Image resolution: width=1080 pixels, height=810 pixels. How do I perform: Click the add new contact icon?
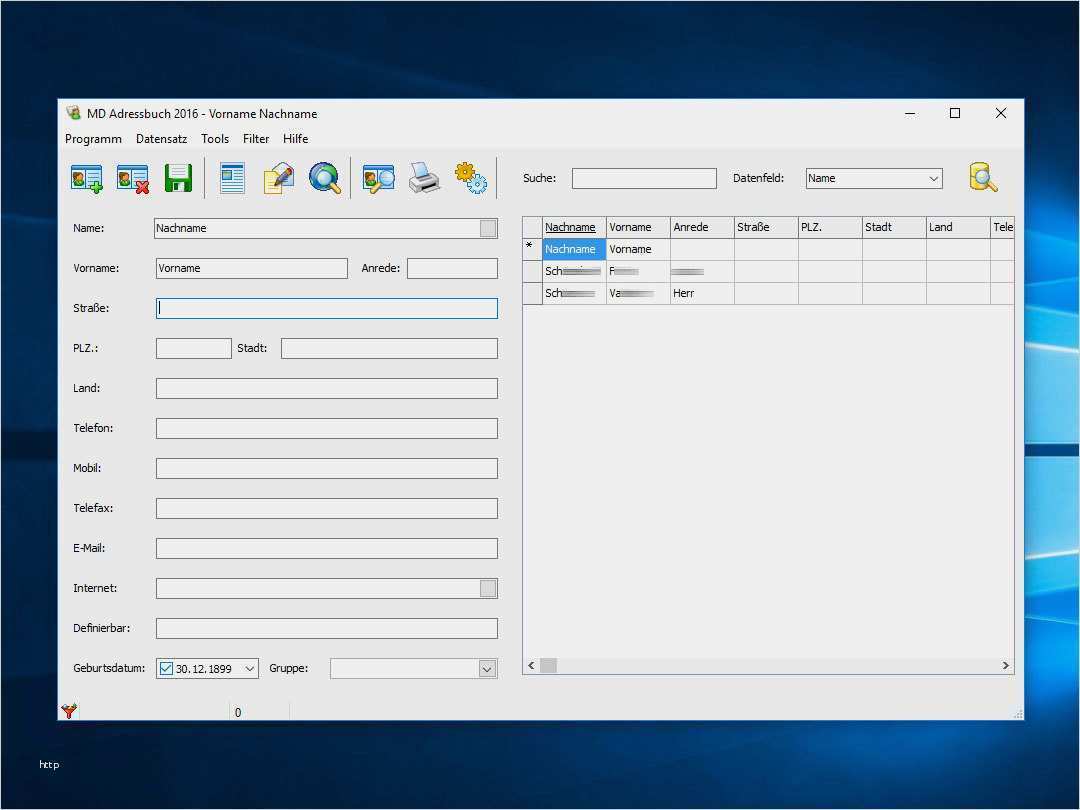point(87,178)
